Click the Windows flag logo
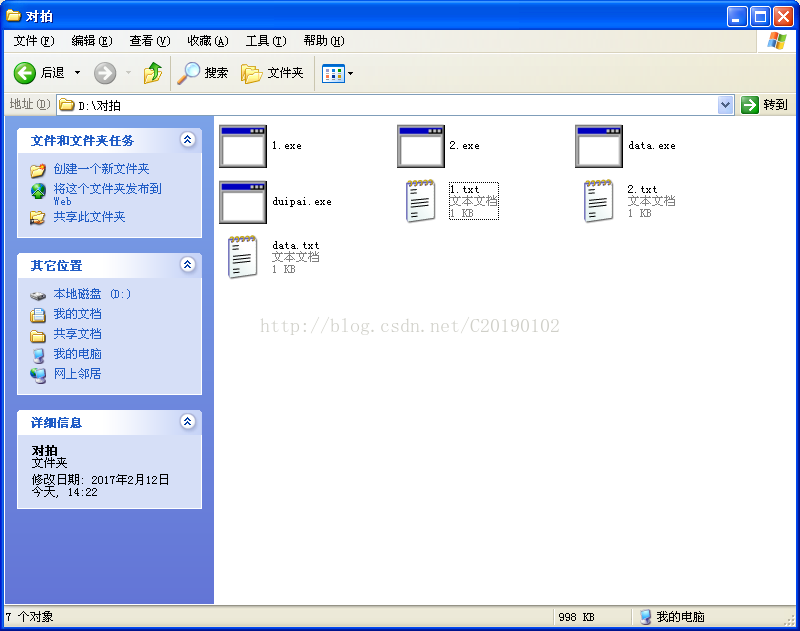The height and width of the screenshot is (631, 800). (777, 41)
